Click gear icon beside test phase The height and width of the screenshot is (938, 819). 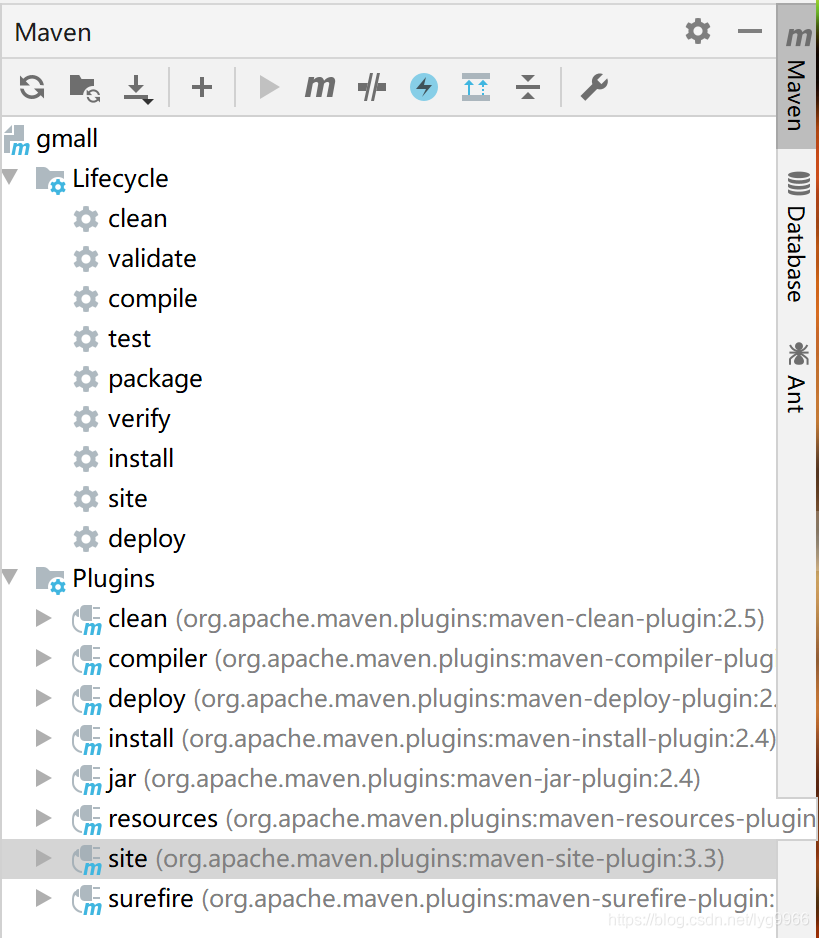(x=86, y=339)
